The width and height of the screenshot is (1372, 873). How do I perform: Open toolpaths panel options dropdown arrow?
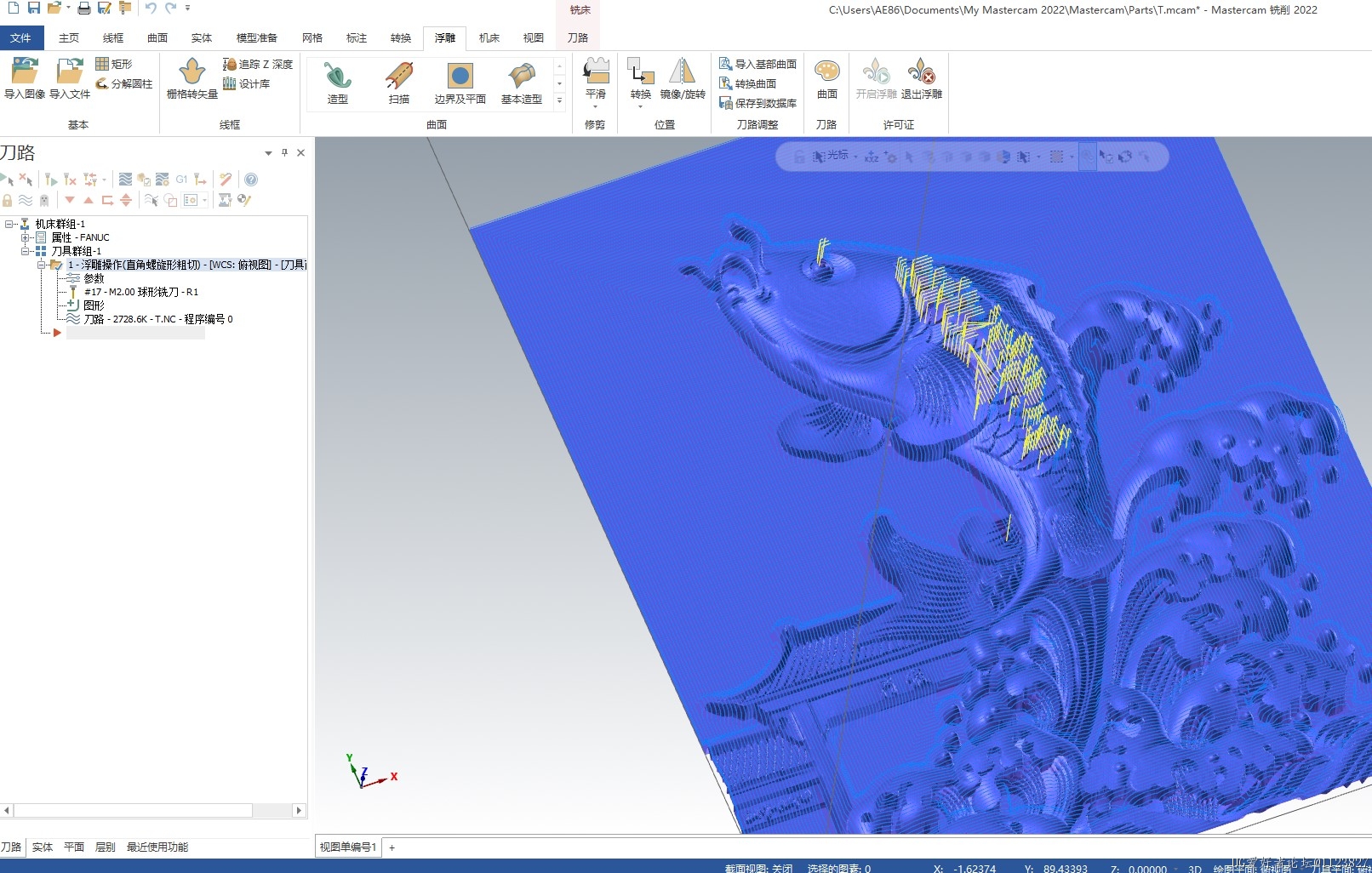[268, 153]
